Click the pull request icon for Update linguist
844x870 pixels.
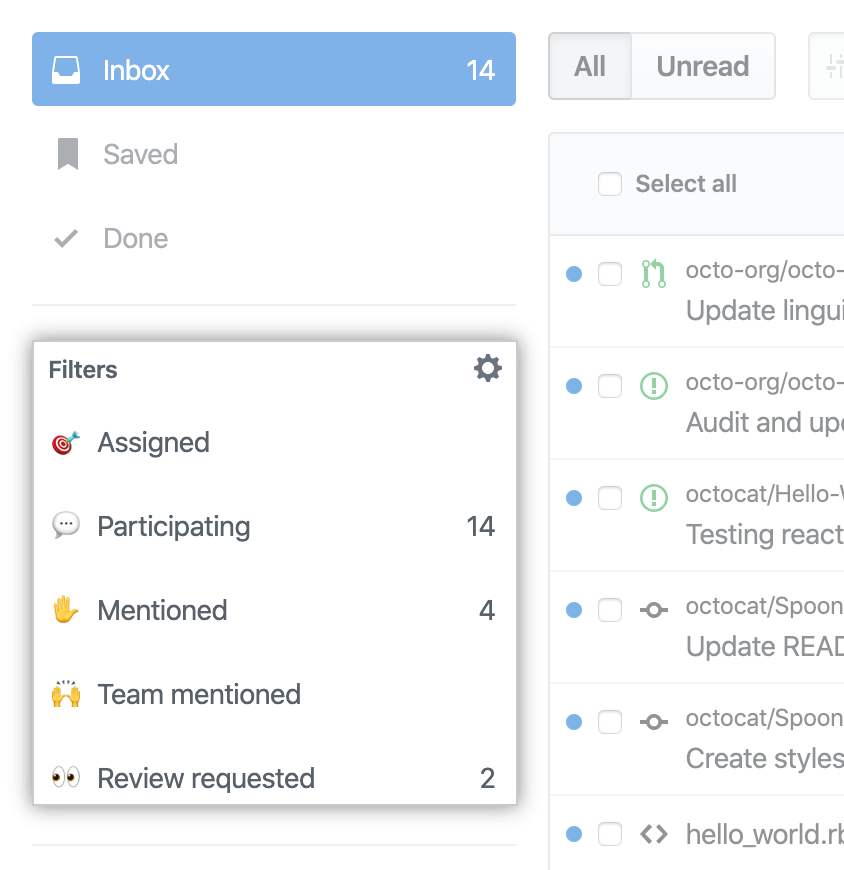click(x=653, y=274)
